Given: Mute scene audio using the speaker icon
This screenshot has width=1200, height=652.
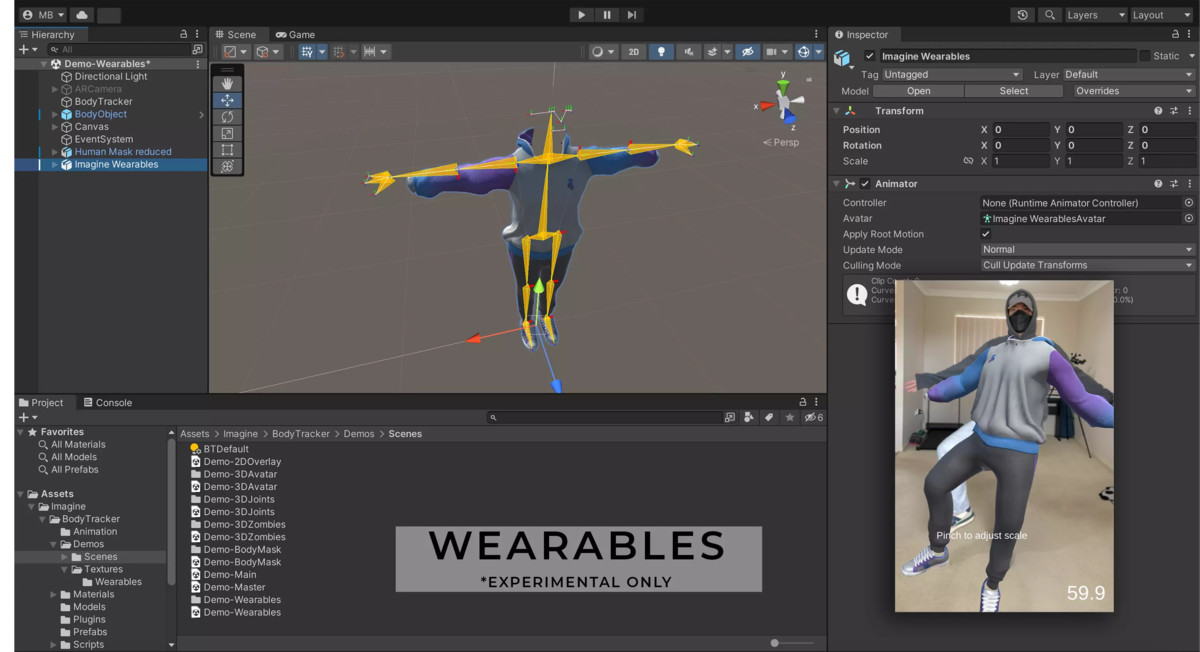Looking at the screenshot, I should coord(688,51).
